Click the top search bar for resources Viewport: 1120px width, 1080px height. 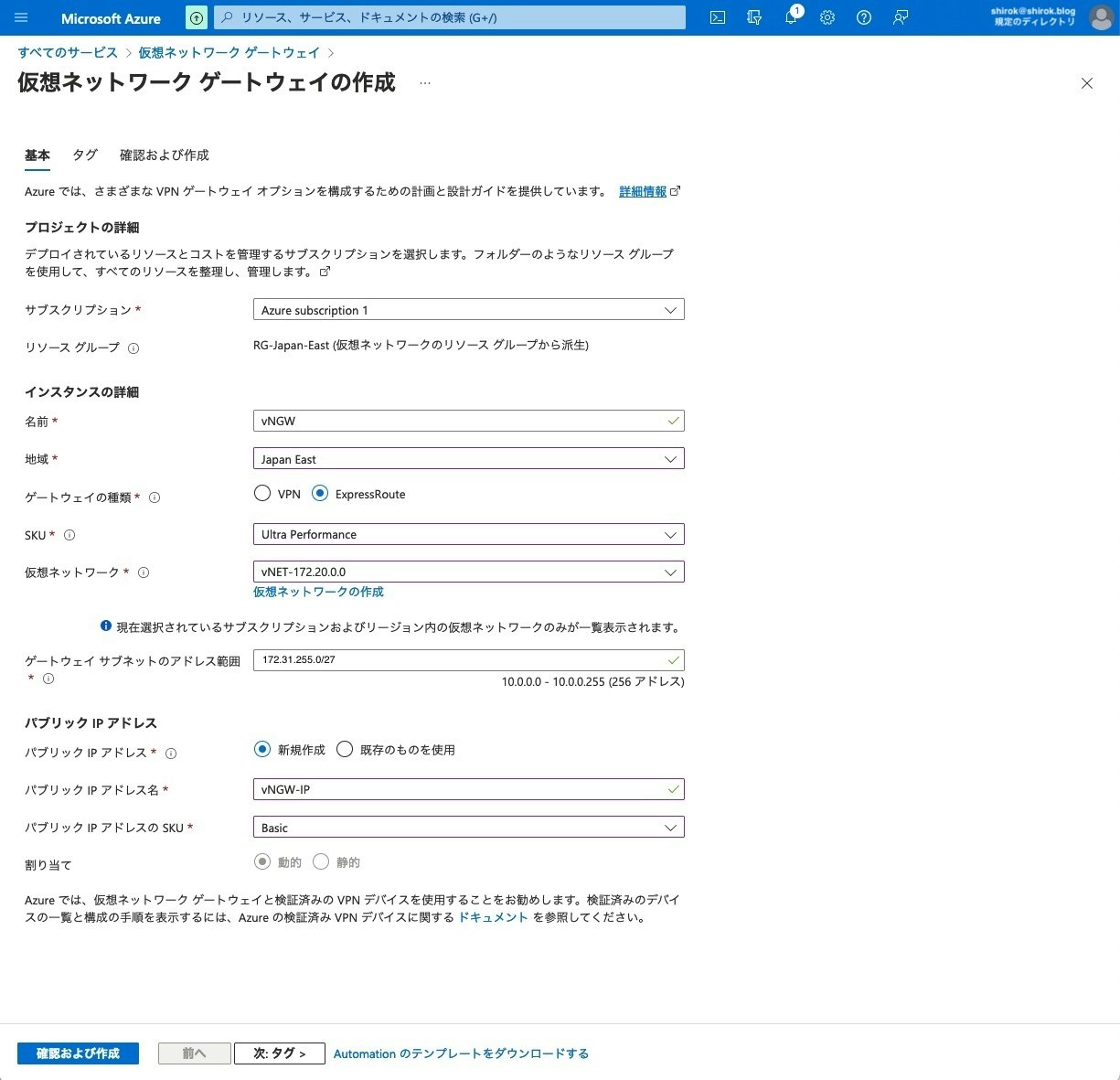pyautogui.click(x=450, y=17)
